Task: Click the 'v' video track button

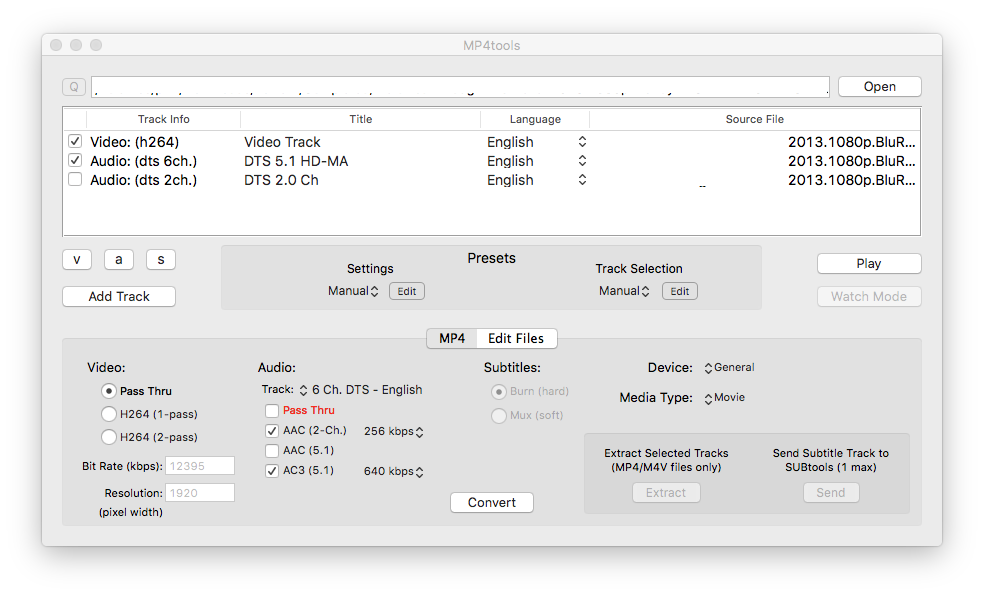Action: point(77,259)
